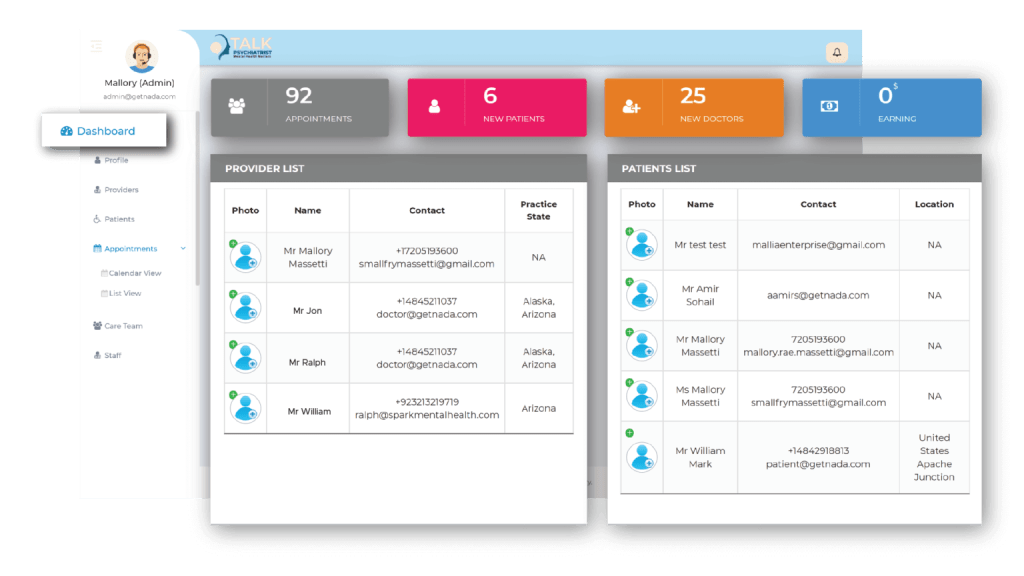Open the Dashboard menu item
Screen dimensions: 1024x576
[104, 131]
